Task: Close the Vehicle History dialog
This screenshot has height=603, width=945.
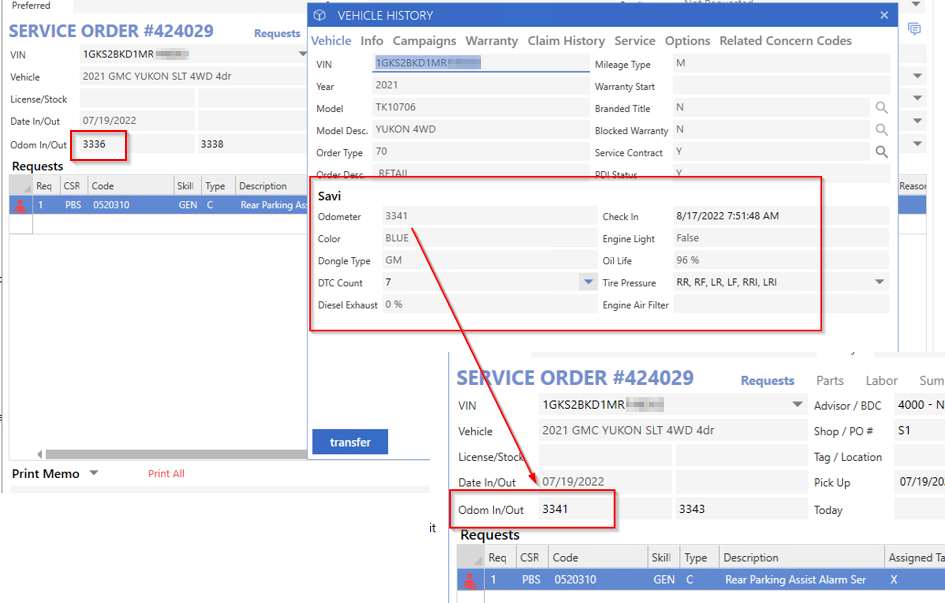Action: 884,15
